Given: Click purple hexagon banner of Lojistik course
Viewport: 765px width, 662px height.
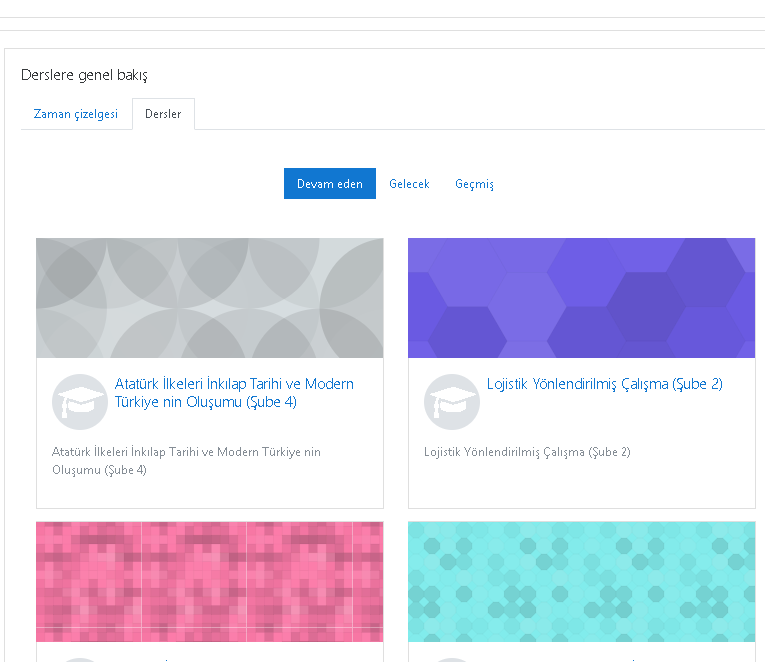Looking at the screenshot, I should [582, 298].
